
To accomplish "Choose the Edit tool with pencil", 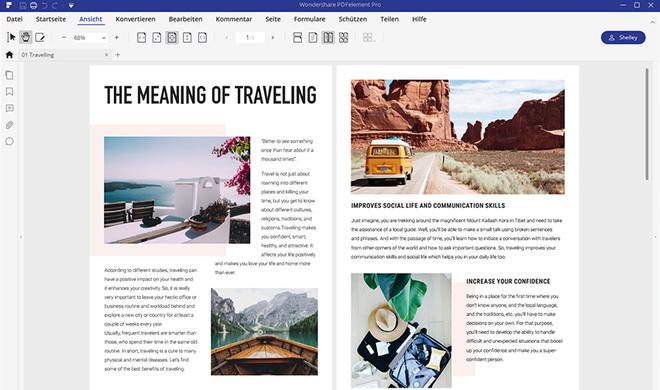I will (40, 37).
